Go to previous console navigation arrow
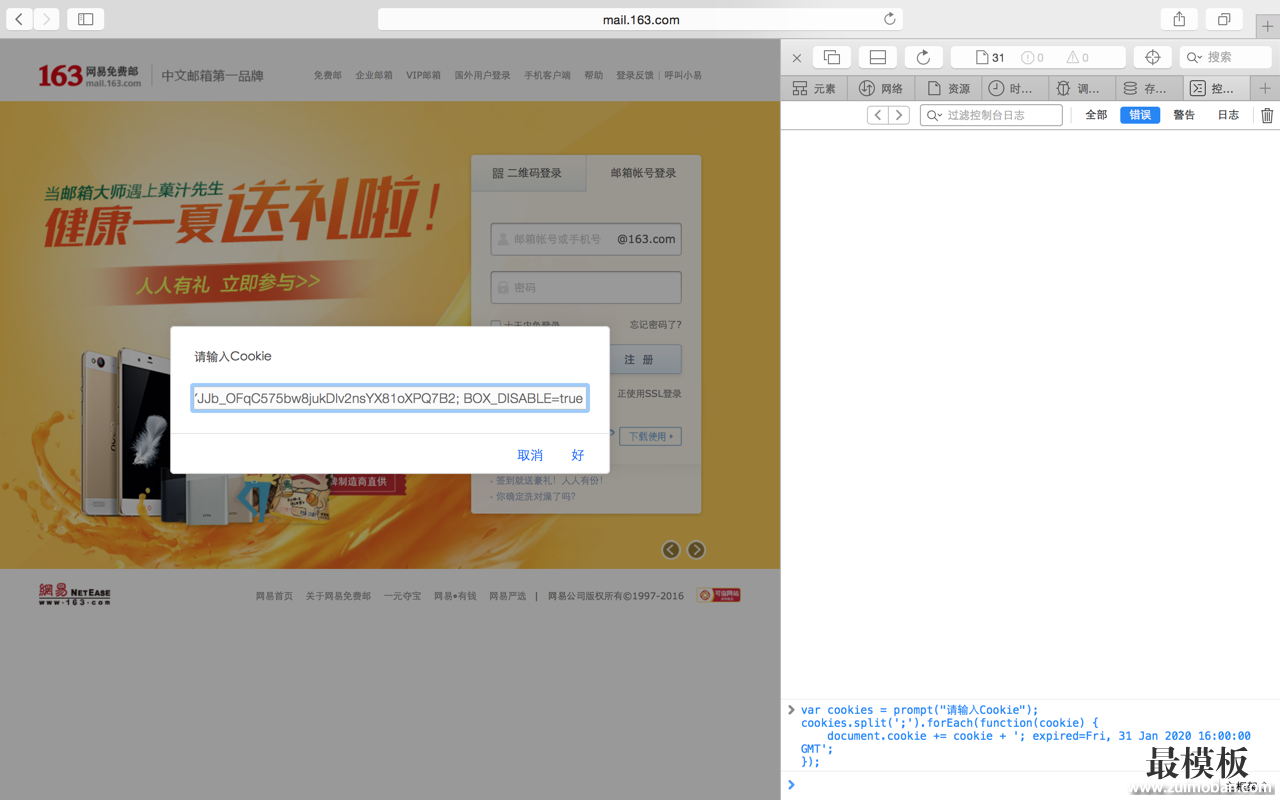The image size is (1280, 800). (878, 115)
